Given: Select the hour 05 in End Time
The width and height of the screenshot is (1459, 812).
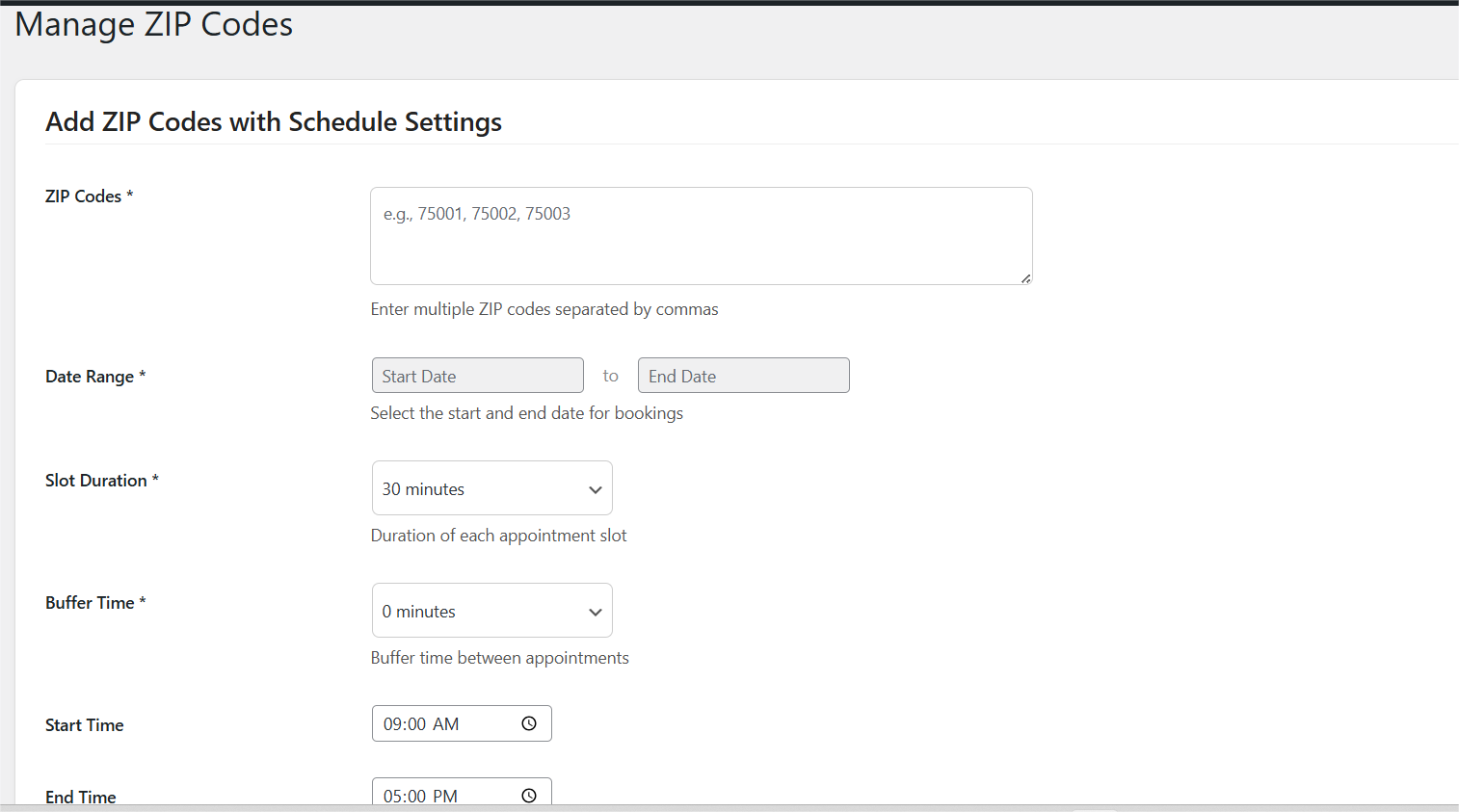Looking at the screenshot, I should 392,797.
